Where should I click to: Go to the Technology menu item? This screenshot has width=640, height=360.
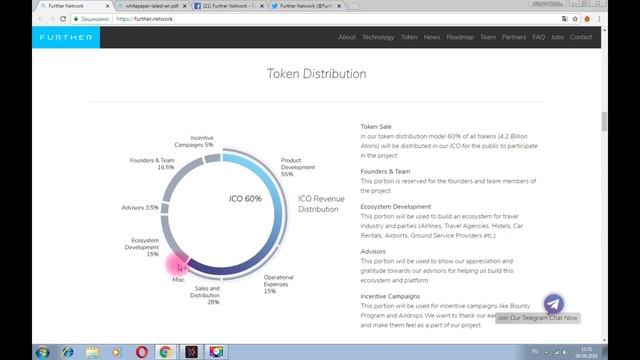click(378, 37)
